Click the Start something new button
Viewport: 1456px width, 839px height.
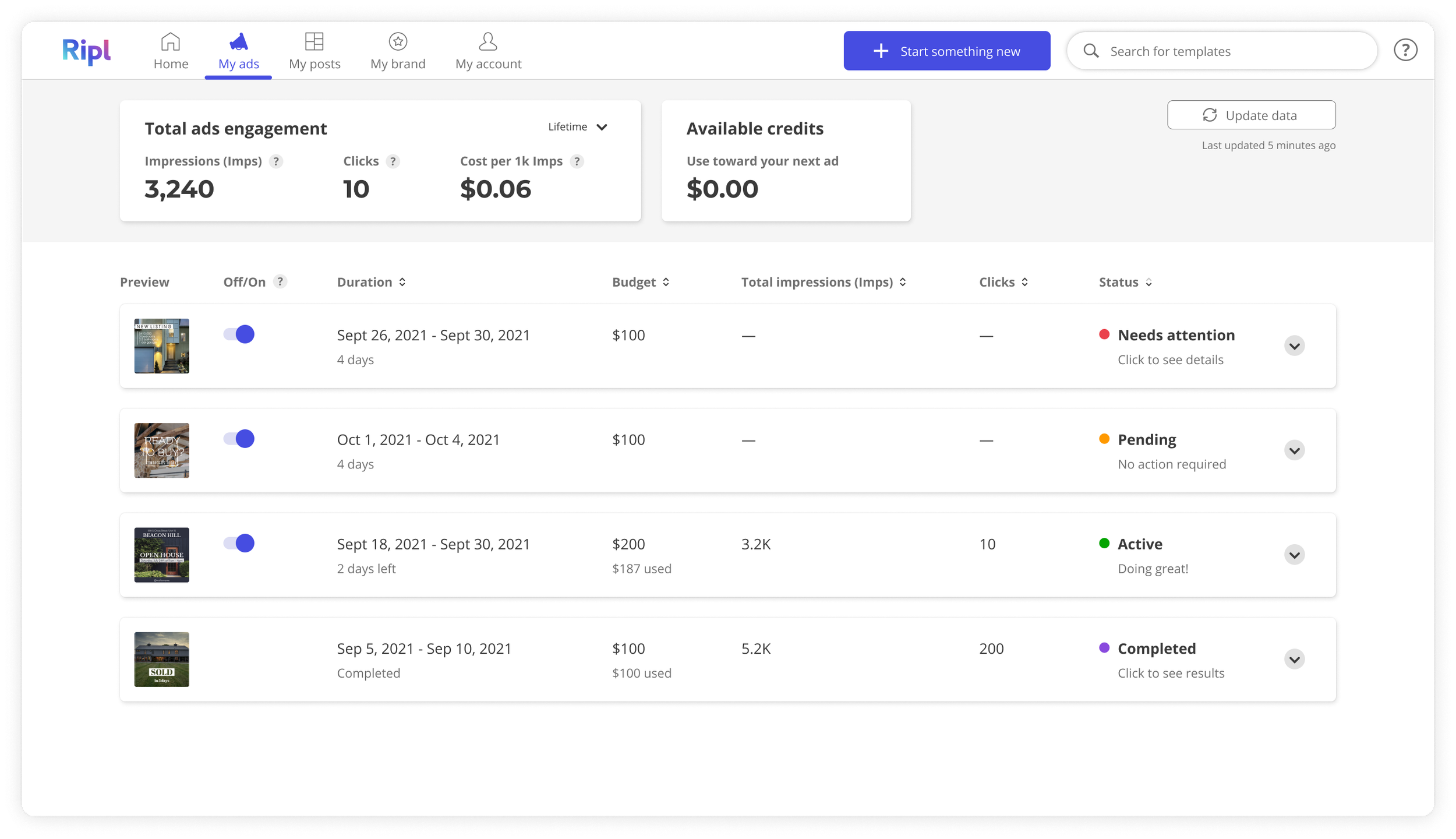pyautogui.click(x=946, y=51)
